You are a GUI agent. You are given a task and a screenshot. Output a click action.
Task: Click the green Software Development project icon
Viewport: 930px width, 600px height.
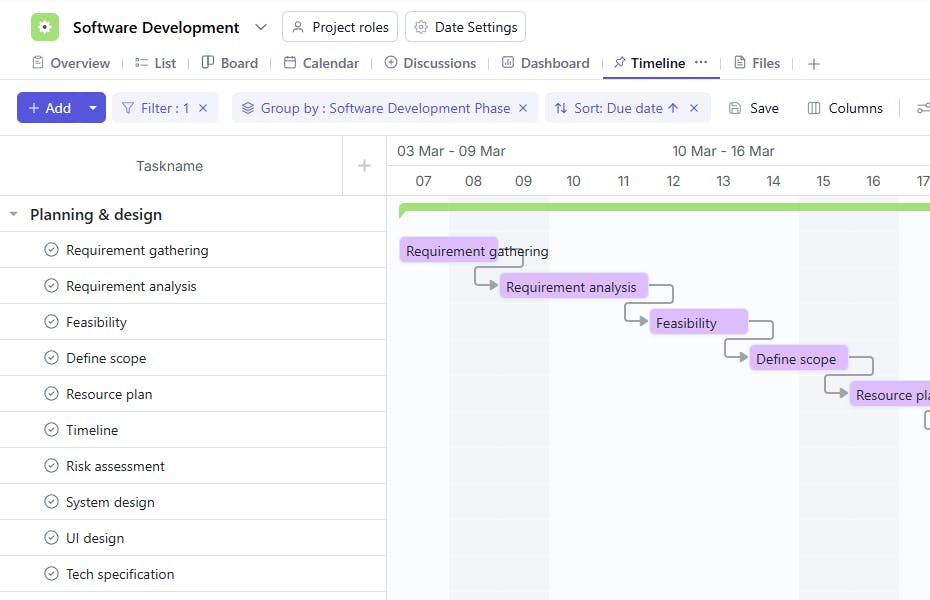click(x=45, y=27)
